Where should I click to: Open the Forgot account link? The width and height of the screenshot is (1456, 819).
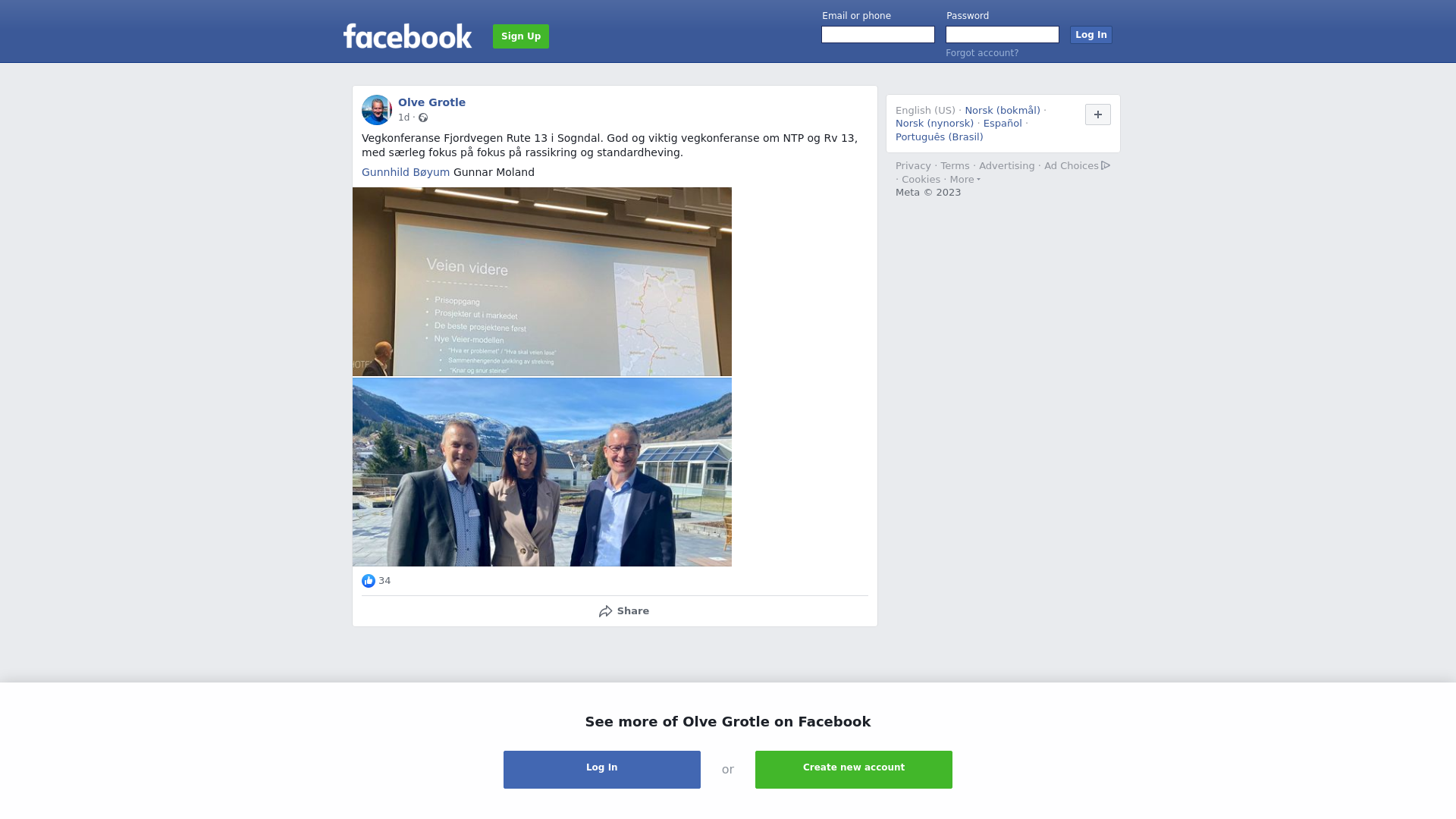982,53
